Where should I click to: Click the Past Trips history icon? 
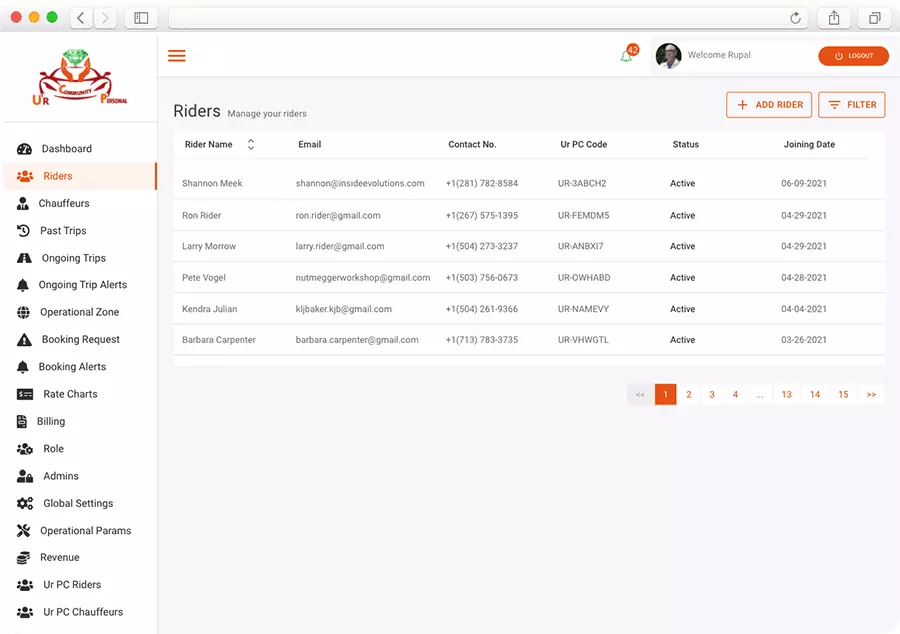click(23, 231)
